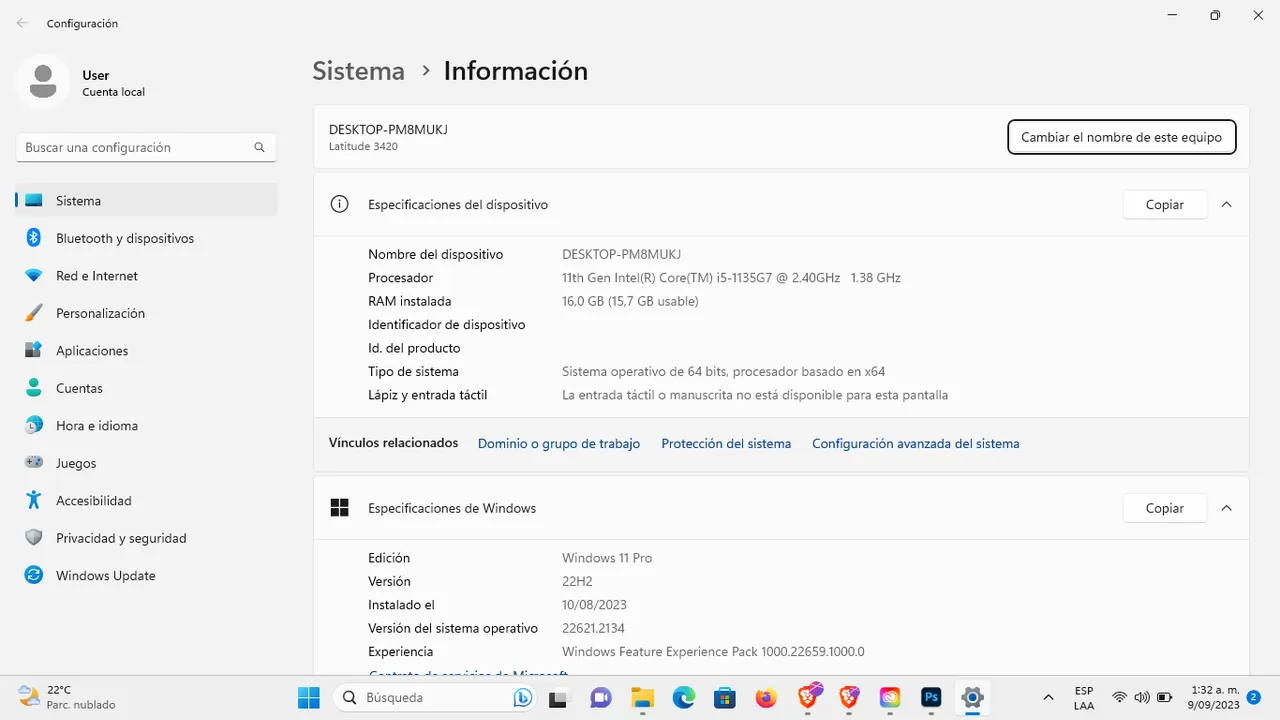Click the Lápiz y entrada táctil value
1280x720 pixels.
[x=755, y=395]
